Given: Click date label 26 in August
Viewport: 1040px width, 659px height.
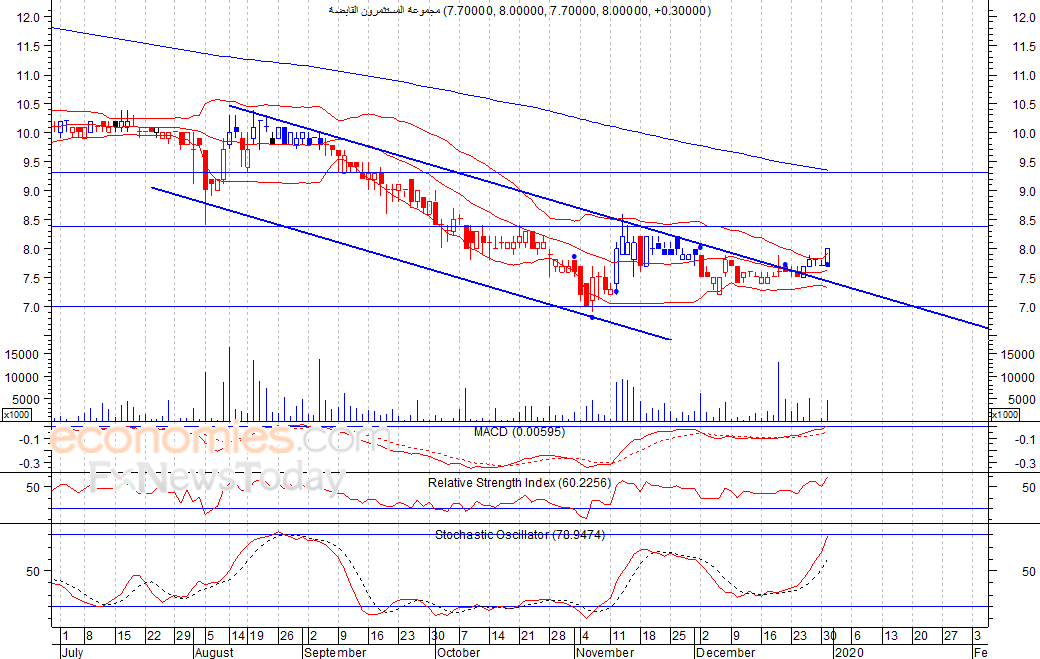Looking at the screenshot, I should tap(287, 636).
